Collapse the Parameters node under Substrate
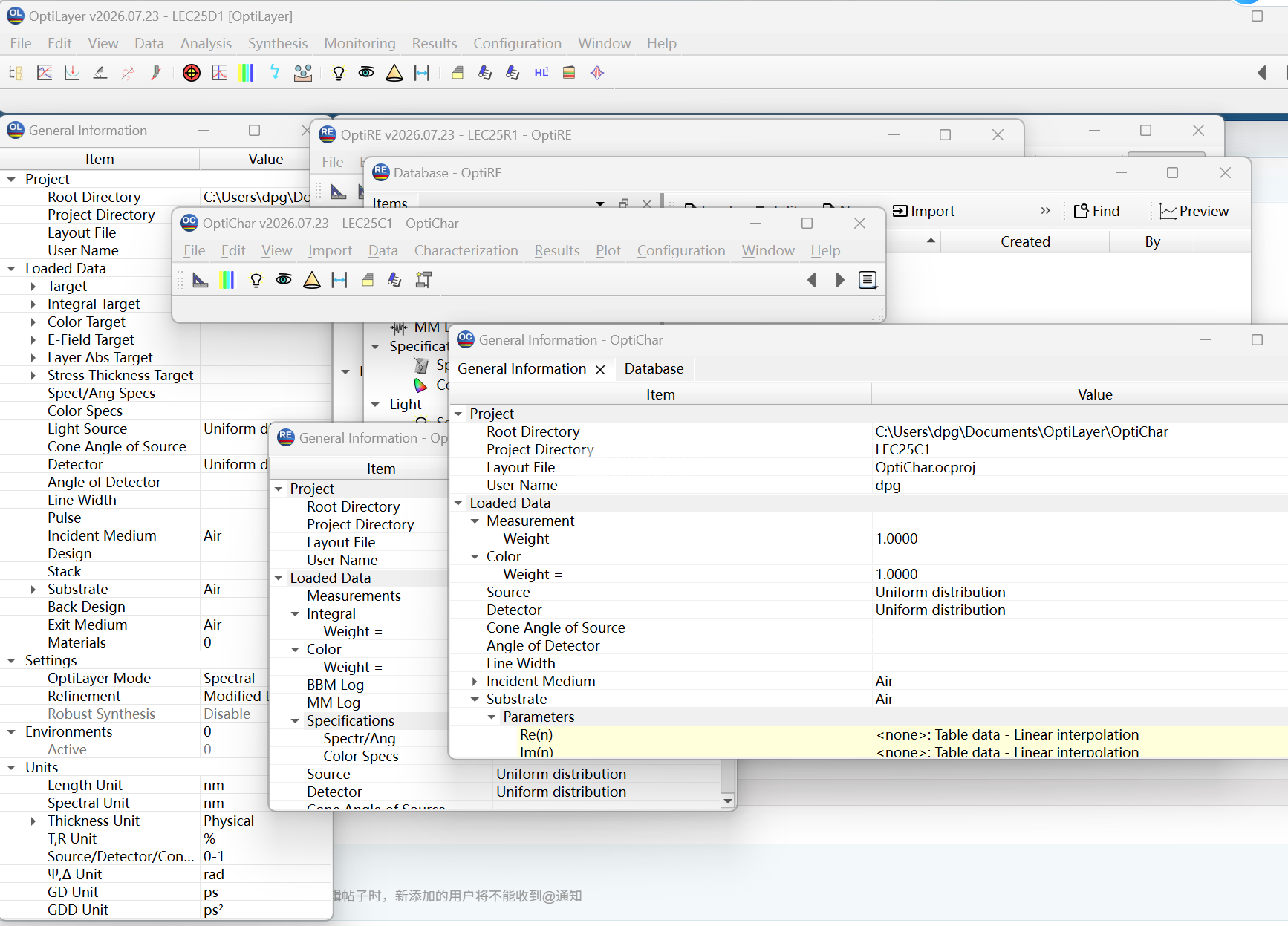The width and height of the screenshot is (1288, 926). click(491, 717)
